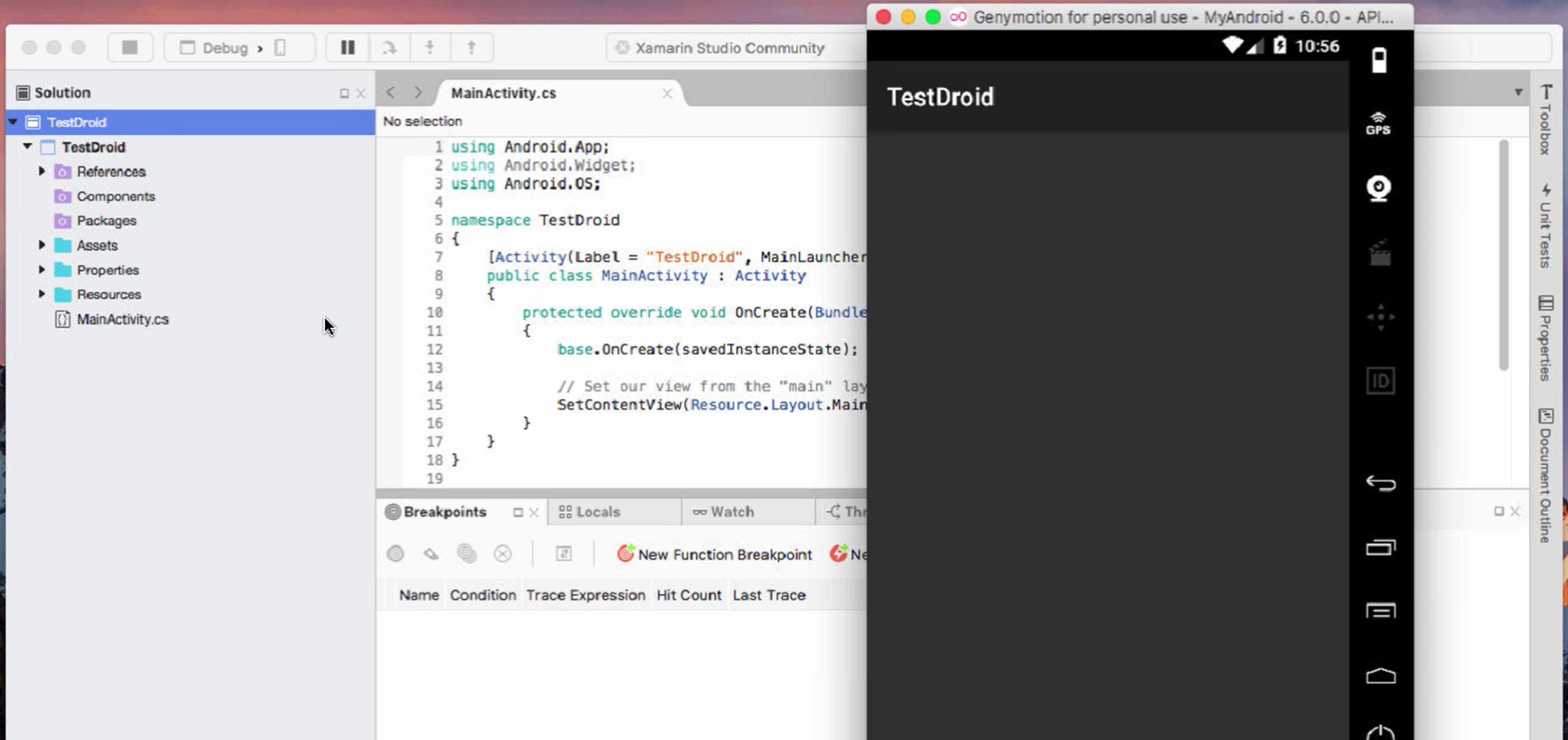1568x740 pixels.
Task: Close the Solution pad
Action: coord(360,93)
